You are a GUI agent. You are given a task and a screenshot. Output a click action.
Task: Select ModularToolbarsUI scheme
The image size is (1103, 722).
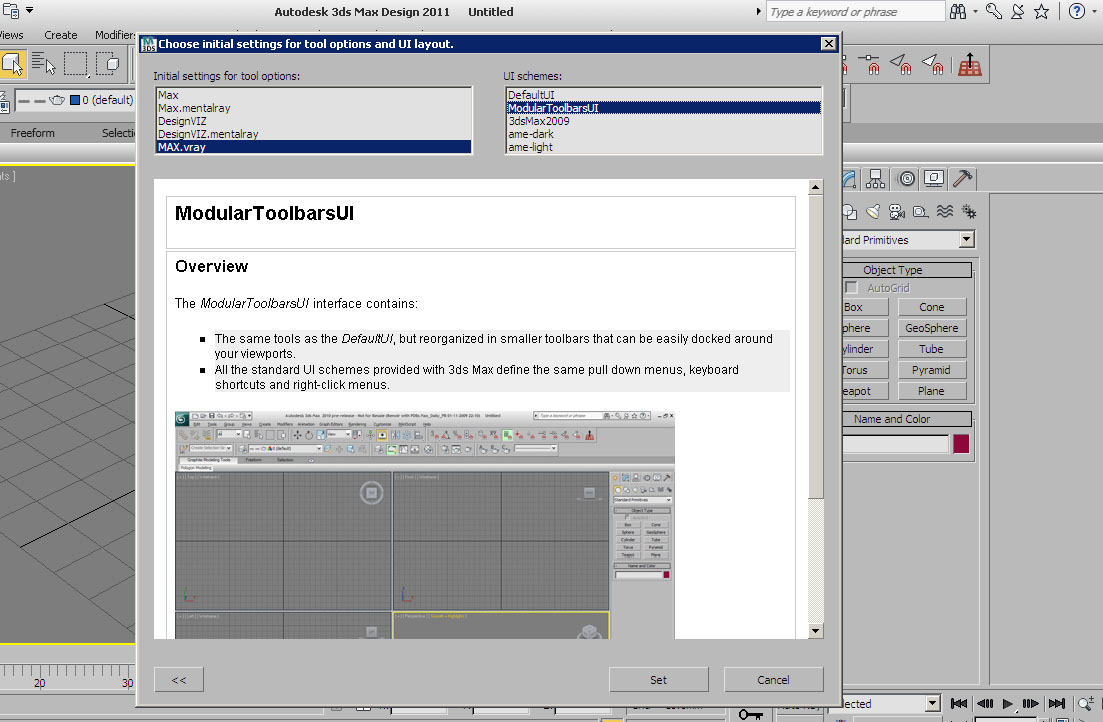663,108
